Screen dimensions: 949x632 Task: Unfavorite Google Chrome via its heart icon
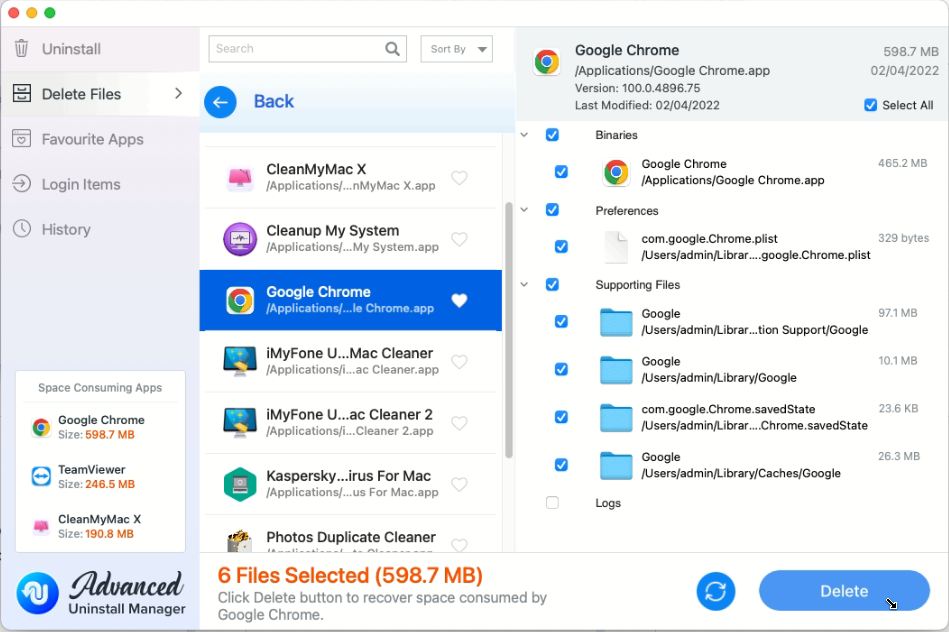459,300
